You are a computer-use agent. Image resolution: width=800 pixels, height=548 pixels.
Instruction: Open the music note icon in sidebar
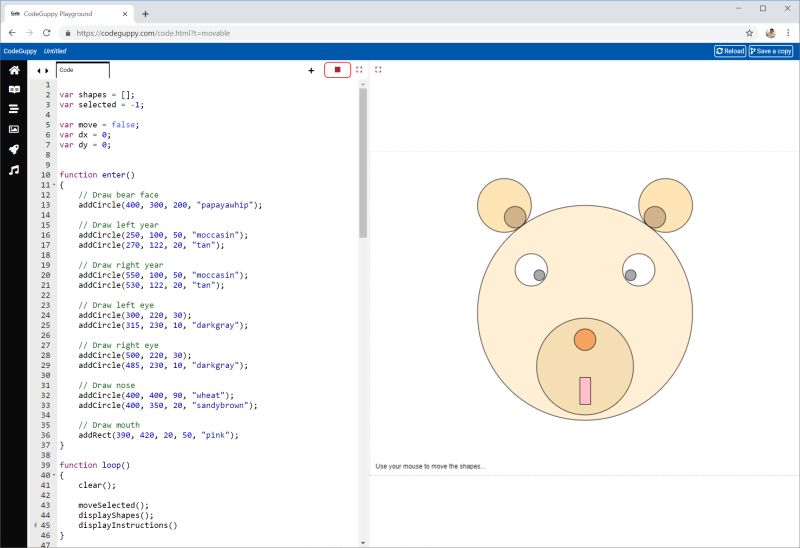14,170
